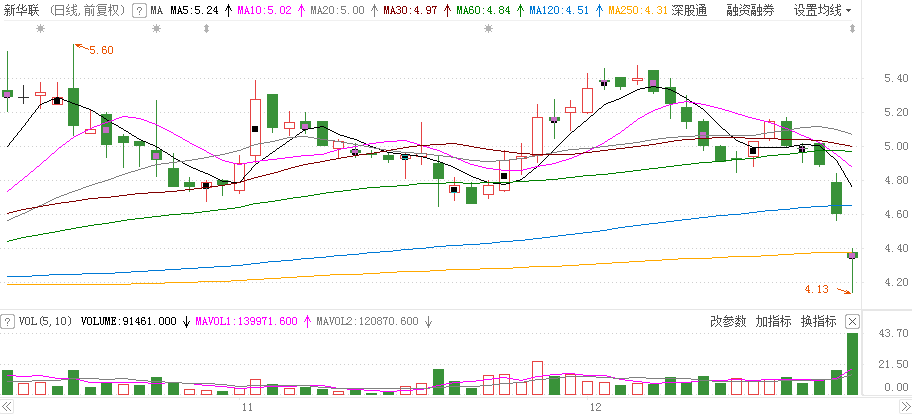Click the 5.60 high price annotation

point(101,51)
